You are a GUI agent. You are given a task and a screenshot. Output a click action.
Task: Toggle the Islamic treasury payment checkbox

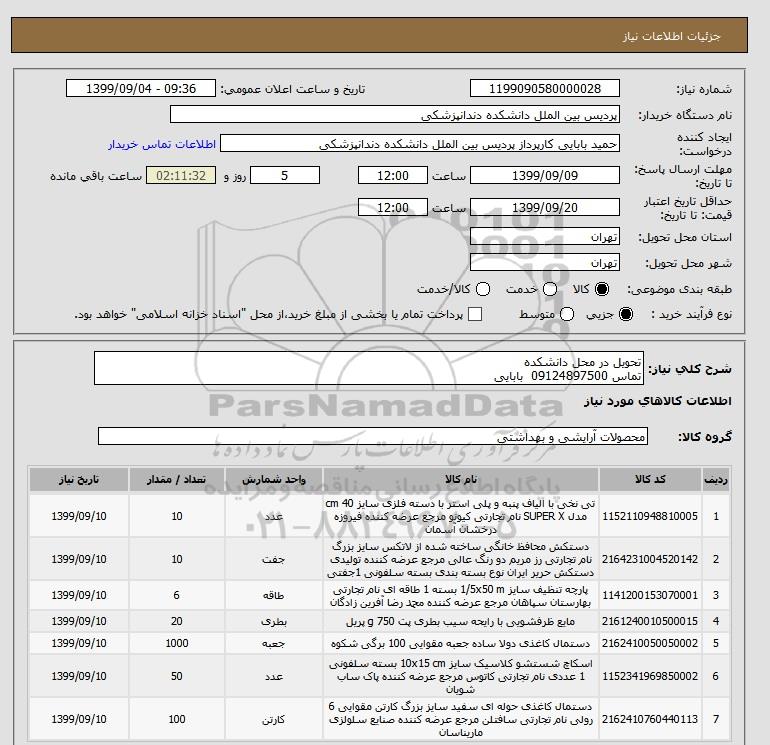[x=475, y=314]
